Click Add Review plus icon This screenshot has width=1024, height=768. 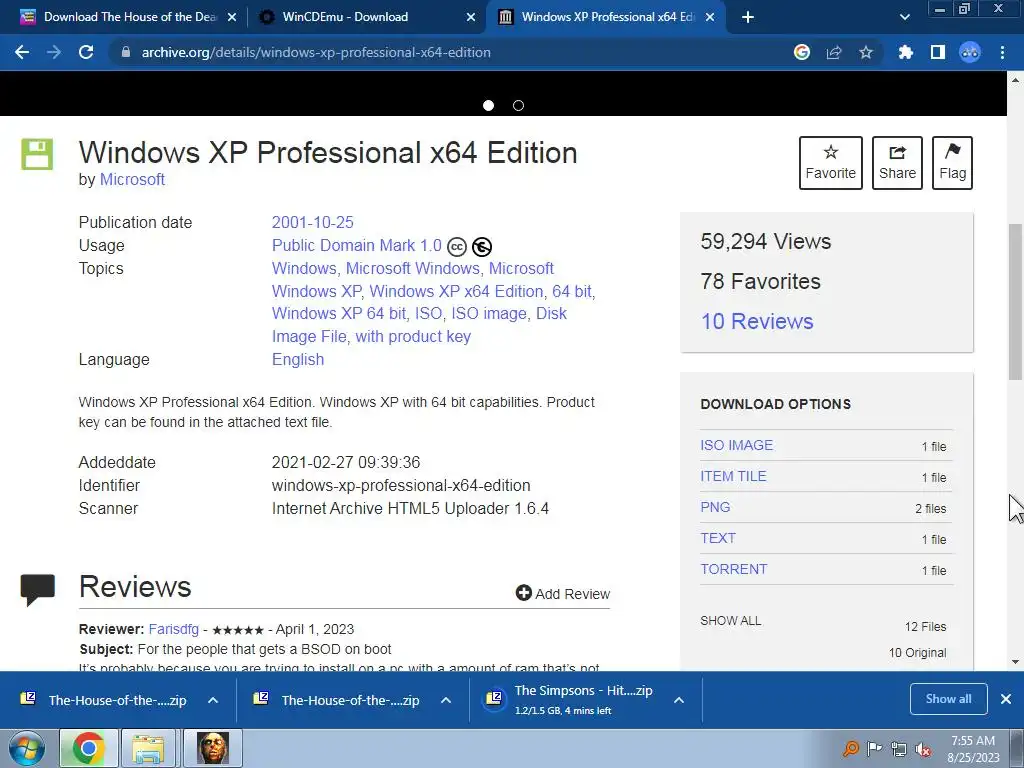pos(524,592)
